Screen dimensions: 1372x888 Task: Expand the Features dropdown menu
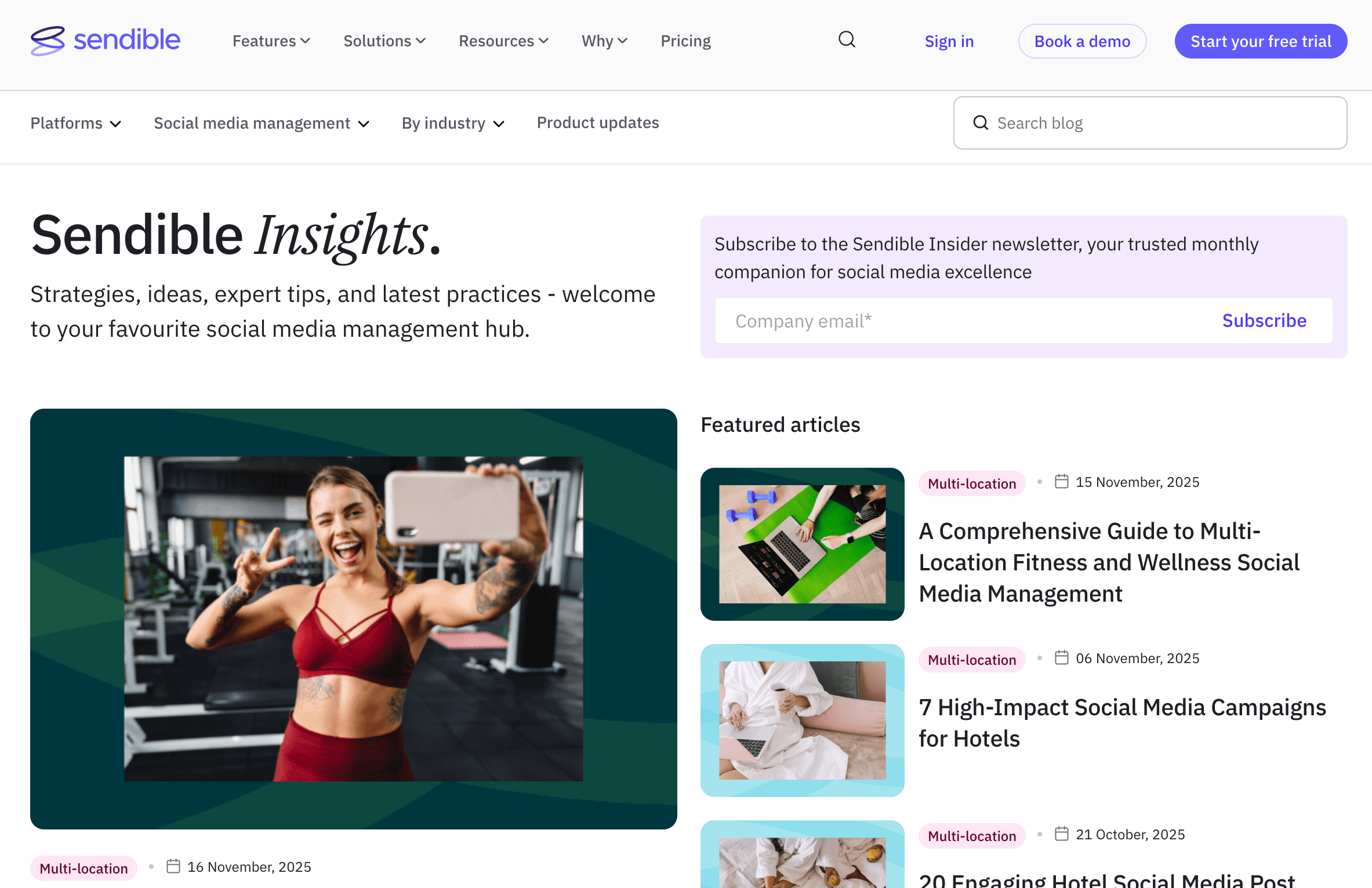pyautogui.click(x=271, y=41)
